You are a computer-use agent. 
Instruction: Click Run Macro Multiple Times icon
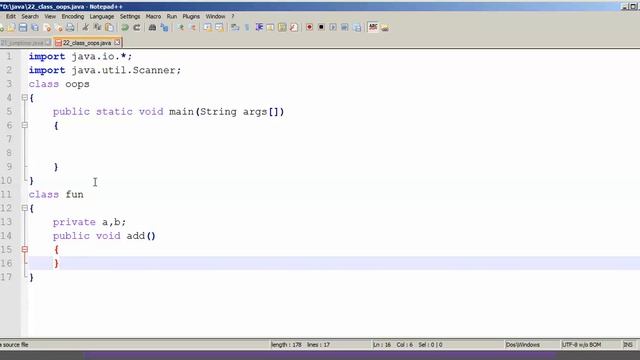click(x=345, y=27)
